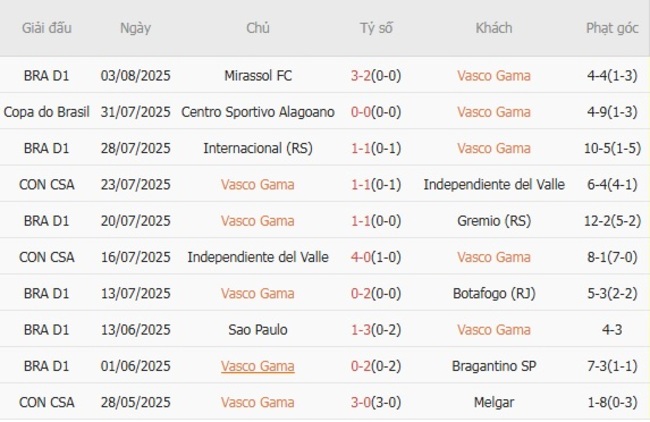The width and height of the screenshot is (650, 422).
Task: Select Gremio (RS) away team
Action: [x=494, y=220]
